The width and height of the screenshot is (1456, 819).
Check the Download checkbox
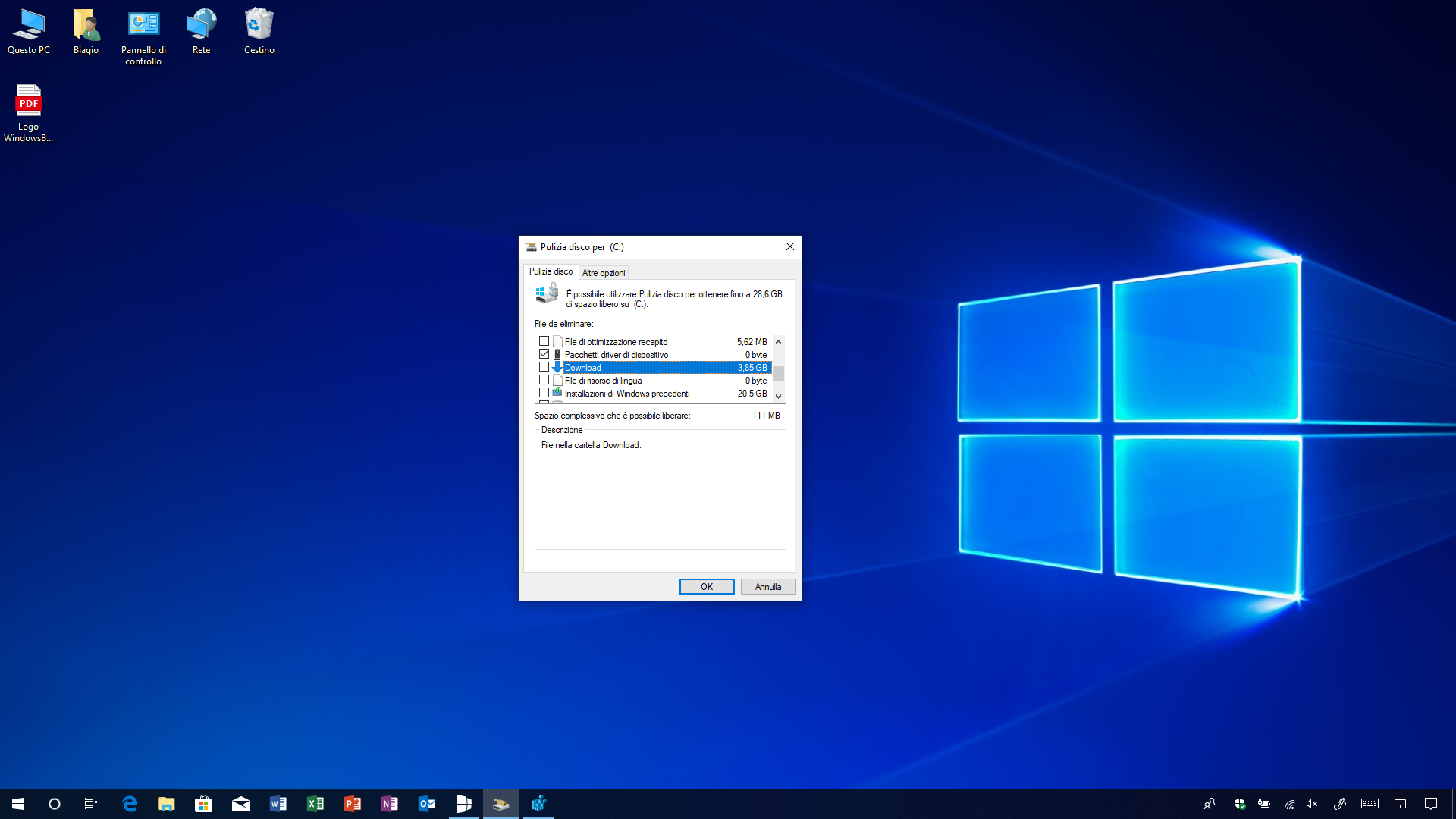pyautogui.click(x=544, y=367)
